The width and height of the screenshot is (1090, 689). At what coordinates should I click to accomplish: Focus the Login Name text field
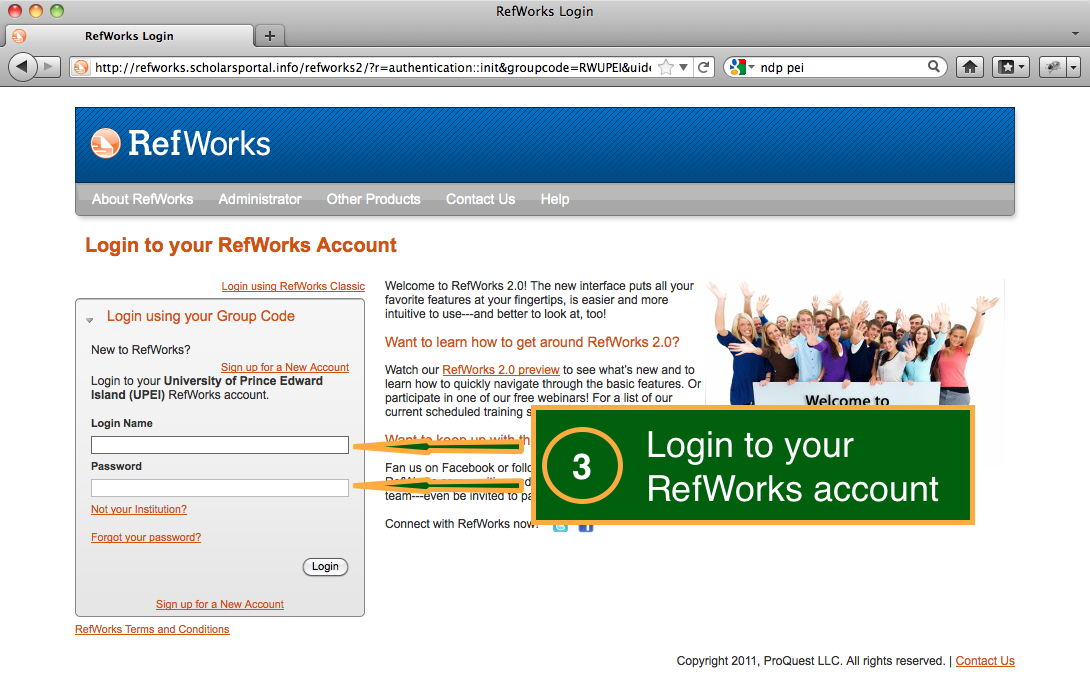pyautogui.click(x=220, y=445)
